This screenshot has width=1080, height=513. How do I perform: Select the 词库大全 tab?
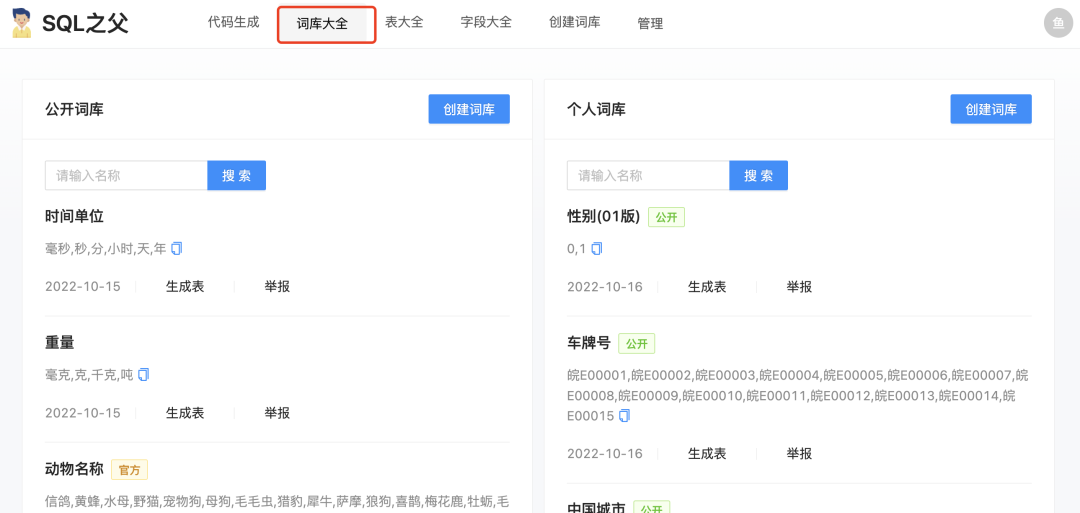pos(322,23)
